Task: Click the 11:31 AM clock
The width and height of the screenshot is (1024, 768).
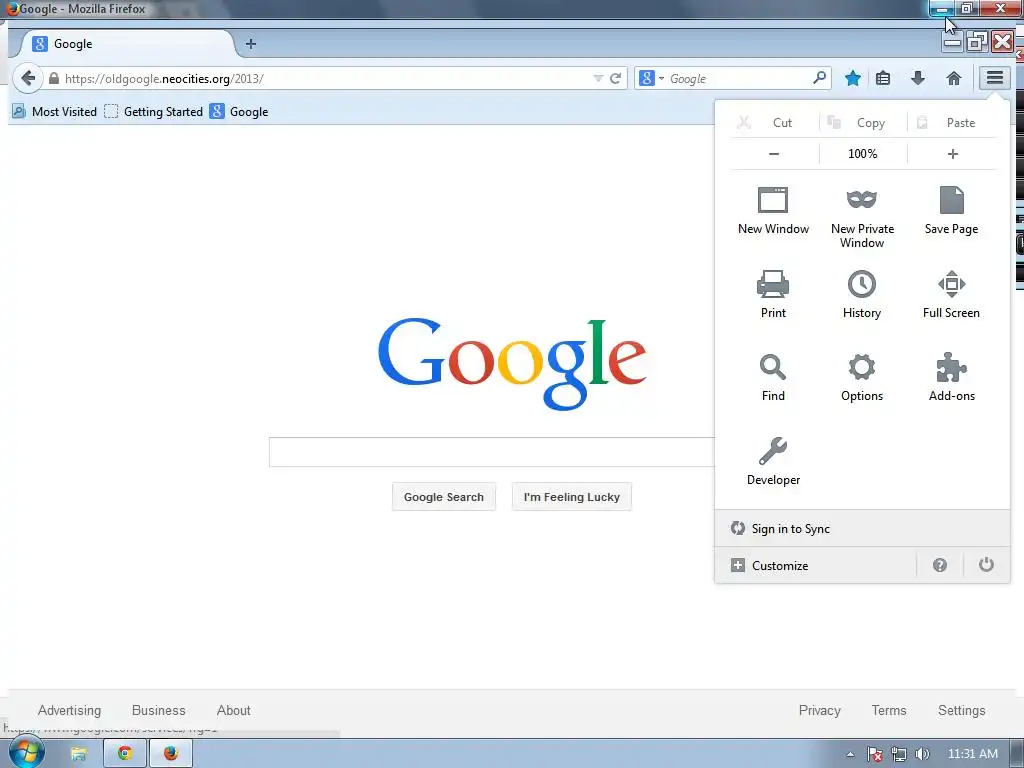Action: tap(972, 754)
